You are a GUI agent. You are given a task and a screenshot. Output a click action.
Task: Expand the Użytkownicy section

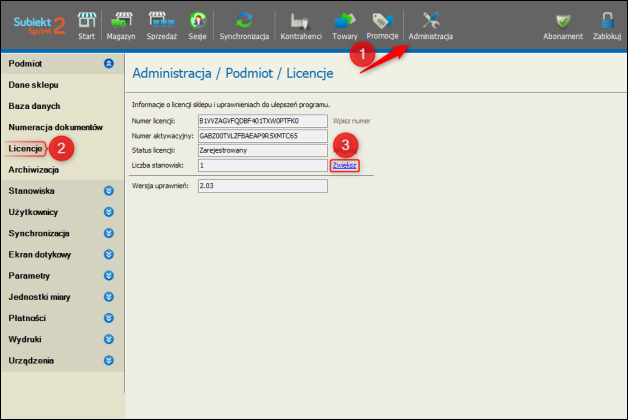coord(109,212)
